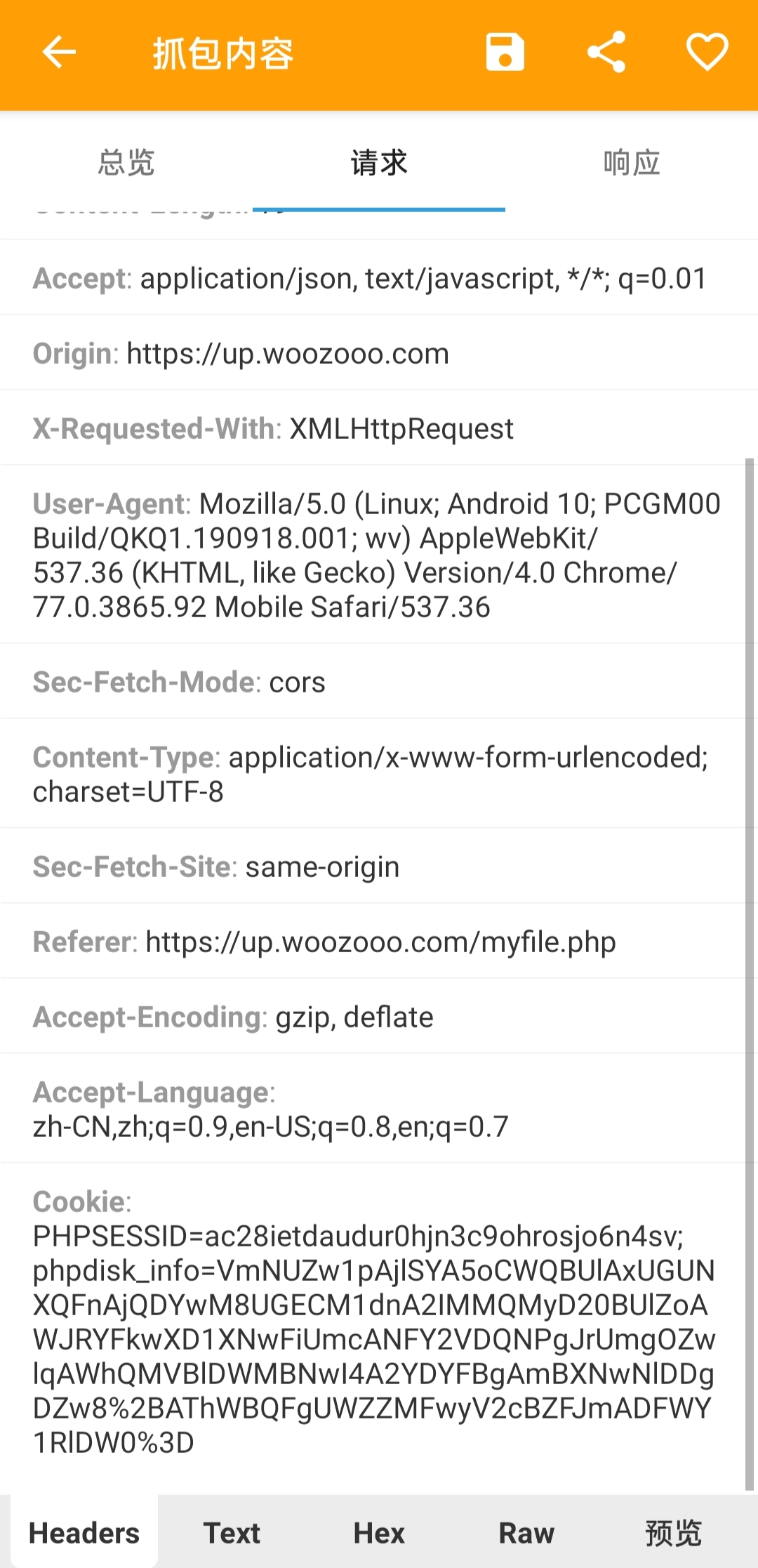Tap the Accept-Language header row
This screenshot has height=1568, width=758.
(x=372, y=1109)
